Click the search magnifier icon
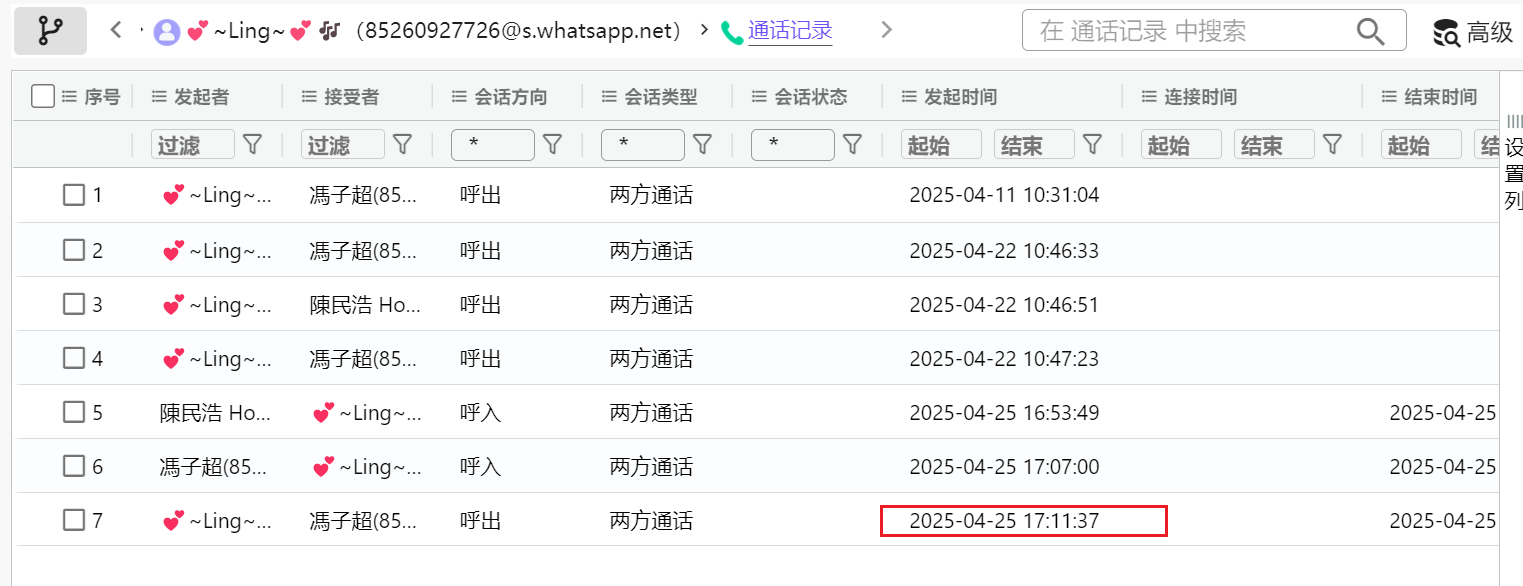 pos(1370,31)
